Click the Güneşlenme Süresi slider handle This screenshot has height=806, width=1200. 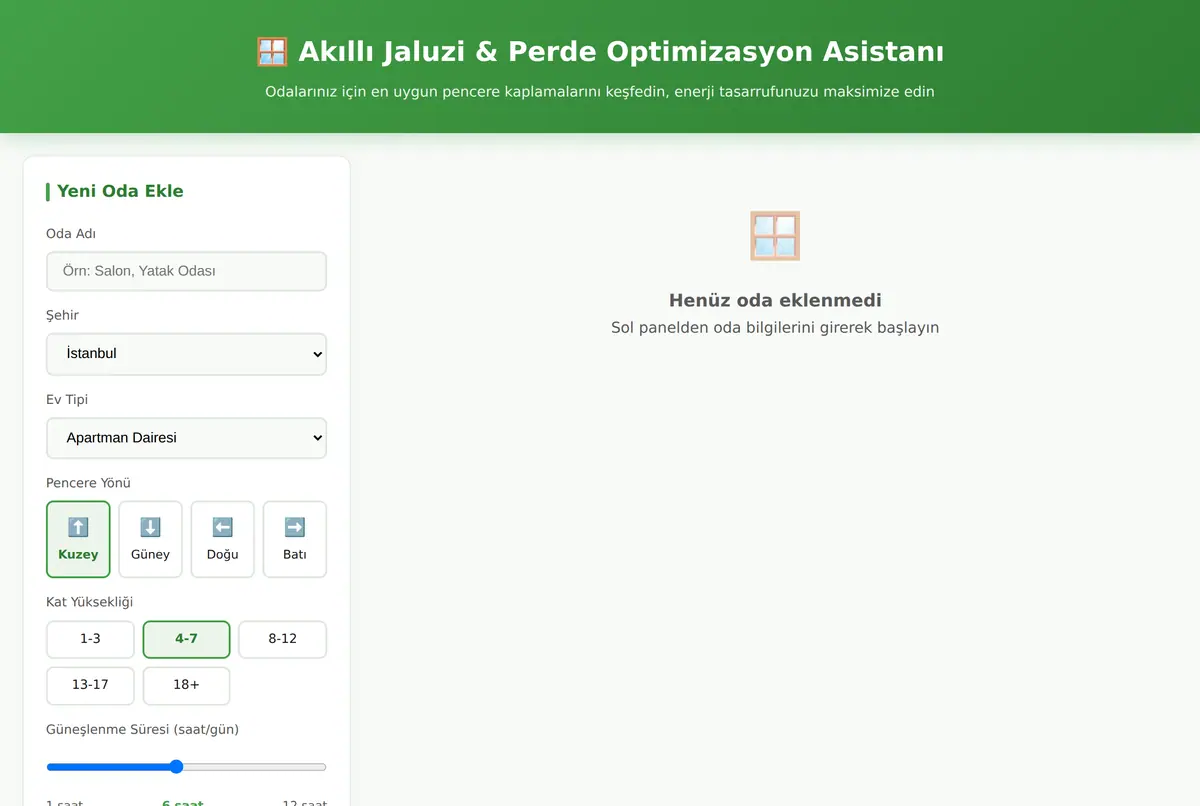(176, 767)
